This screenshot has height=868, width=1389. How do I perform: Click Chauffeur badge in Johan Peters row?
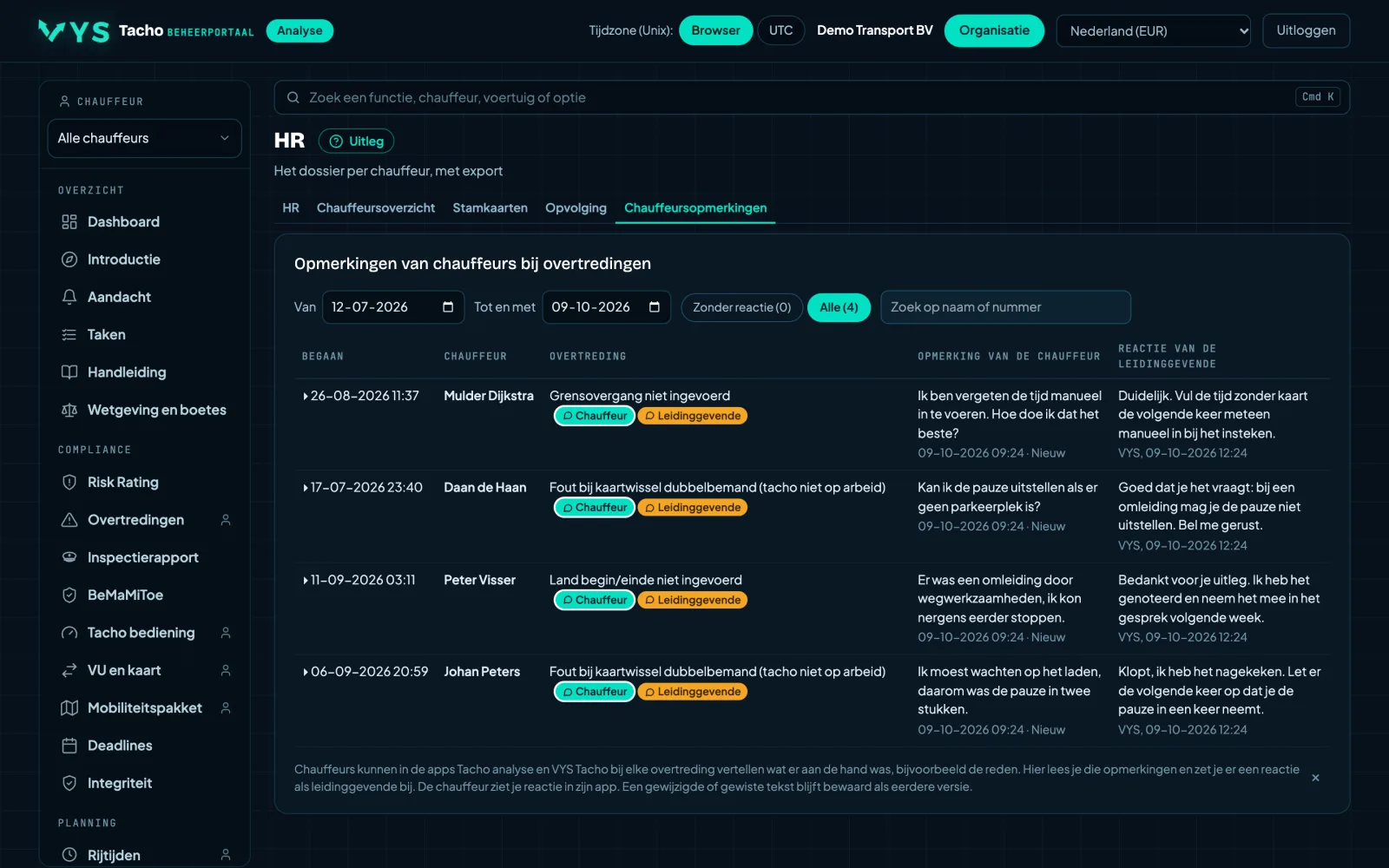click(595, 692)
